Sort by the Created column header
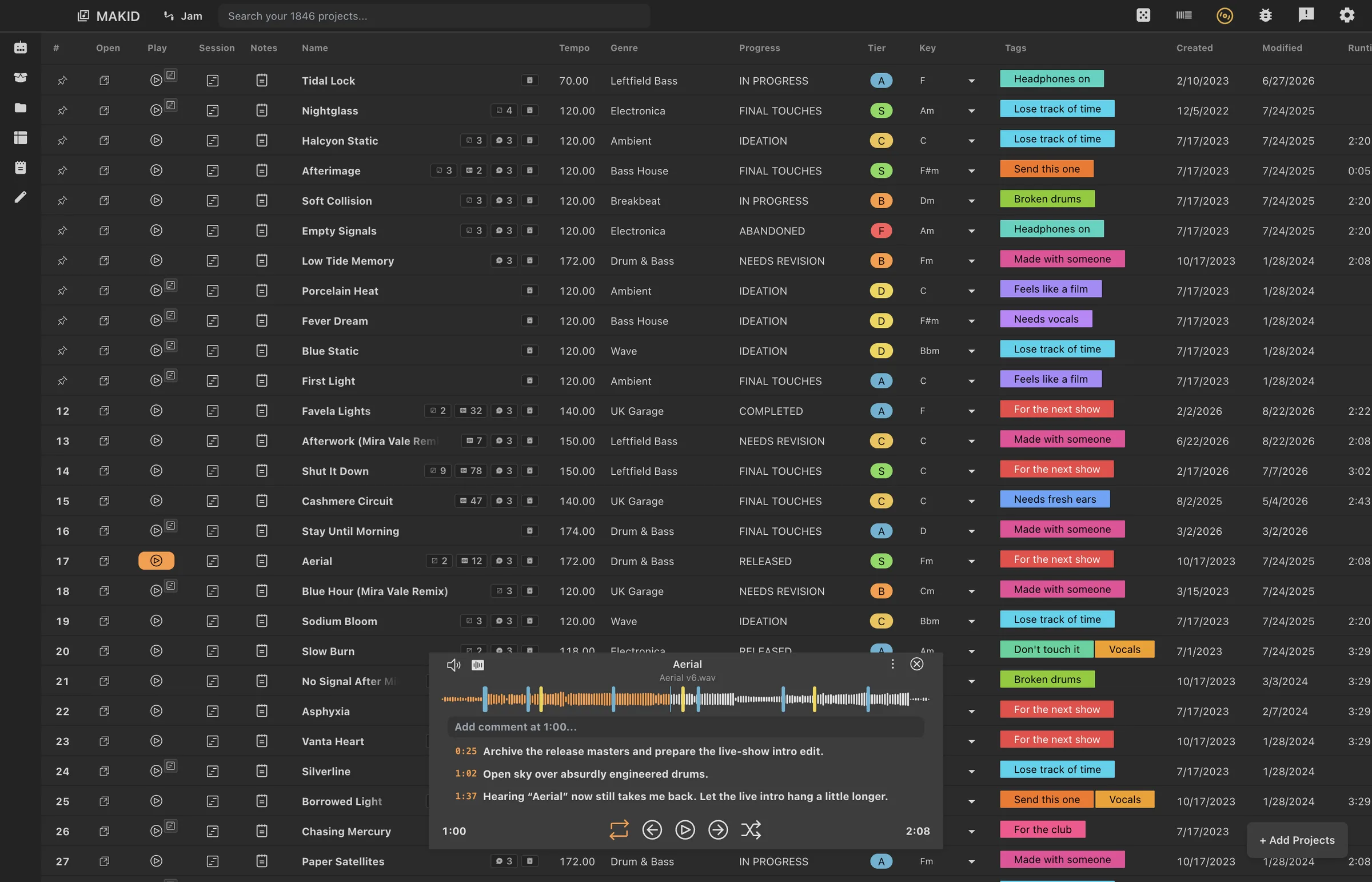The image size is (1372, 882). 1194,48
